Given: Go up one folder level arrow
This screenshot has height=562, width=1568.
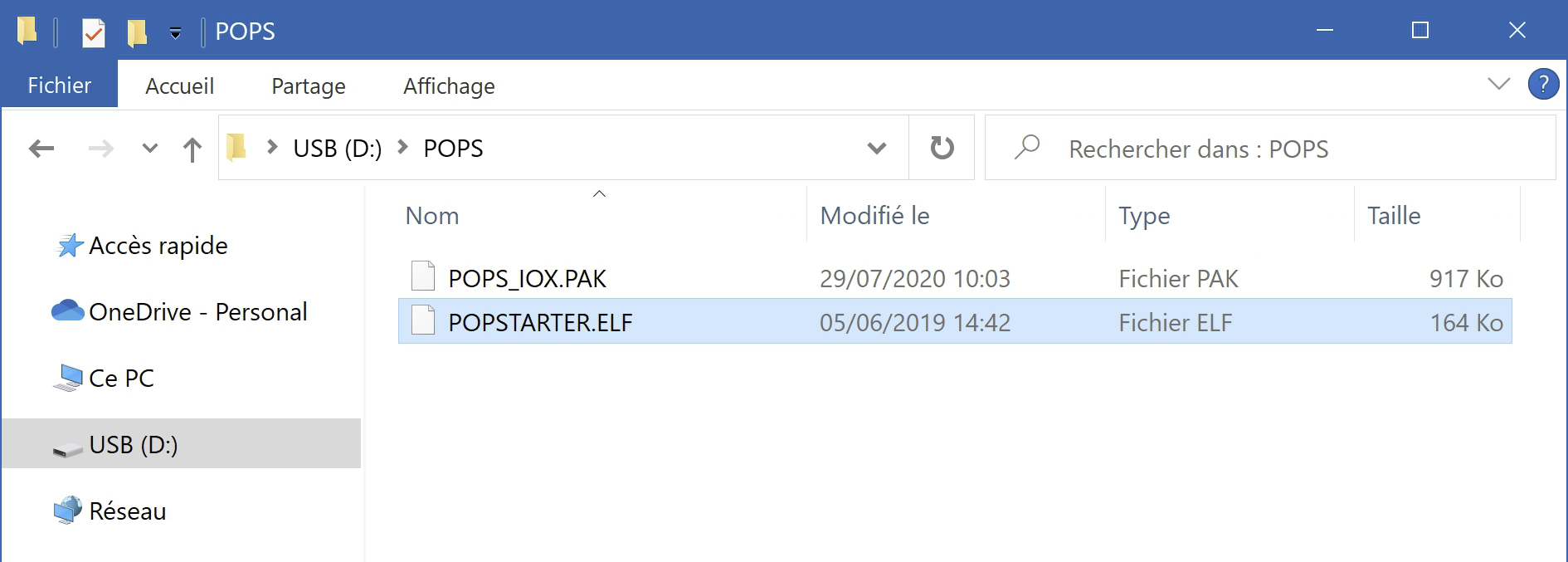Looking at the screenshot, I should (x=192, y=149).
